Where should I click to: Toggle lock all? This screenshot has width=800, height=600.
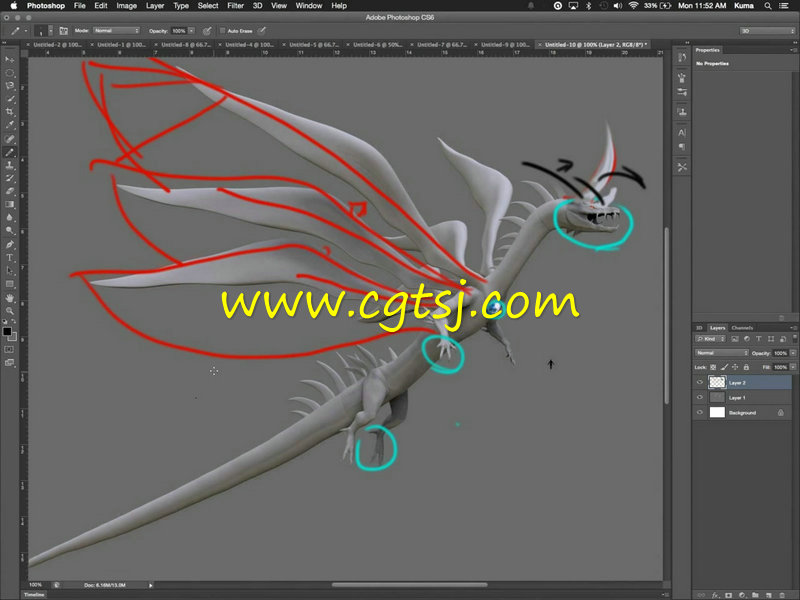(746, 367)
